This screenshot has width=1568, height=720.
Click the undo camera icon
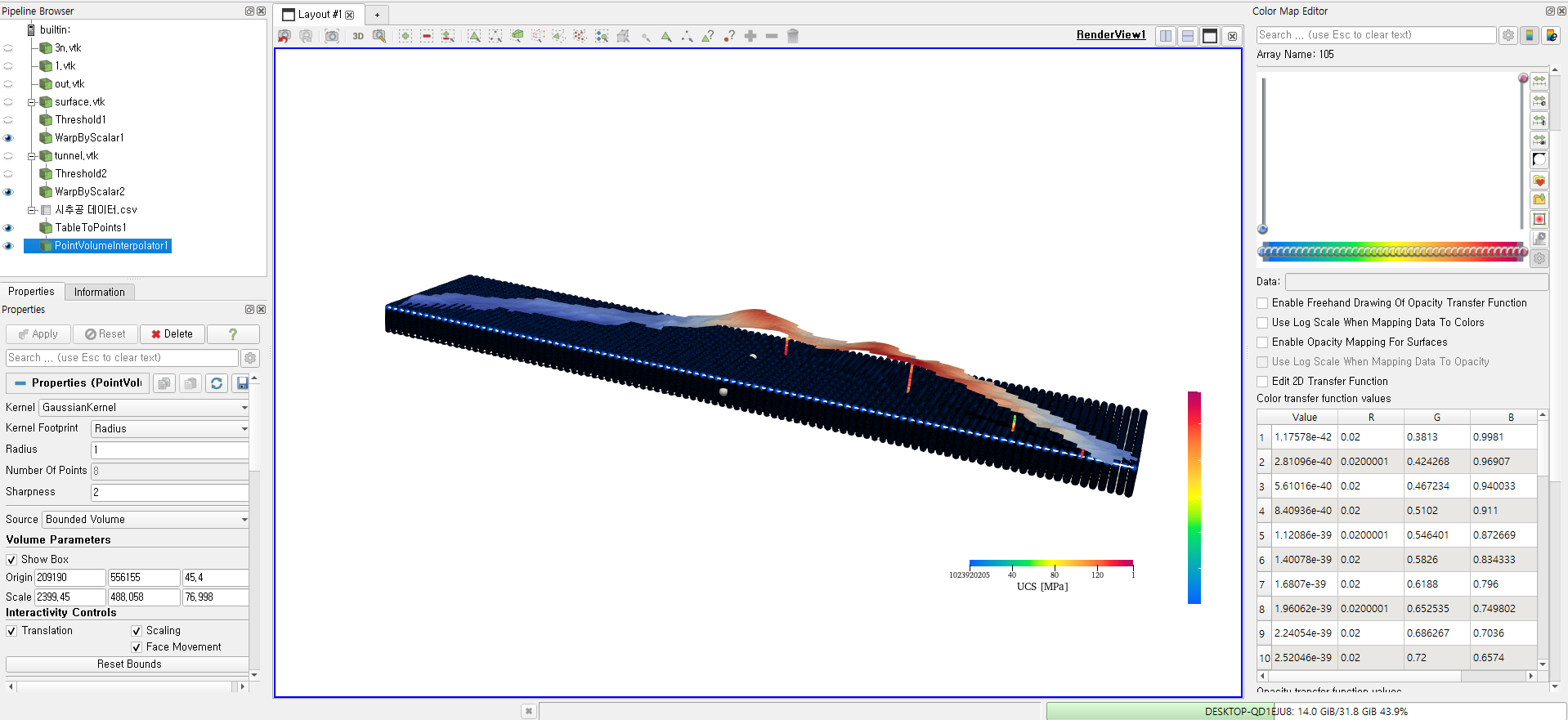(x=284, y=36)
